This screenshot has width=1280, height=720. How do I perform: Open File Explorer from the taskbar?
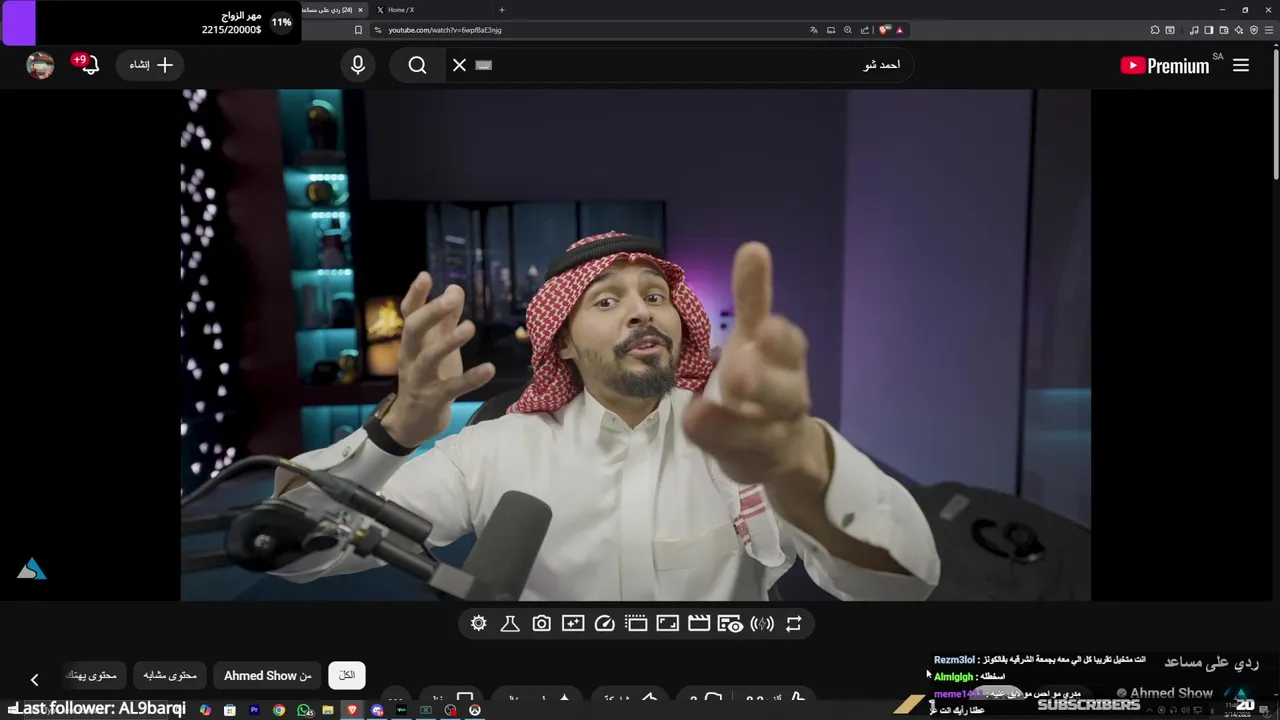[328, 710]
